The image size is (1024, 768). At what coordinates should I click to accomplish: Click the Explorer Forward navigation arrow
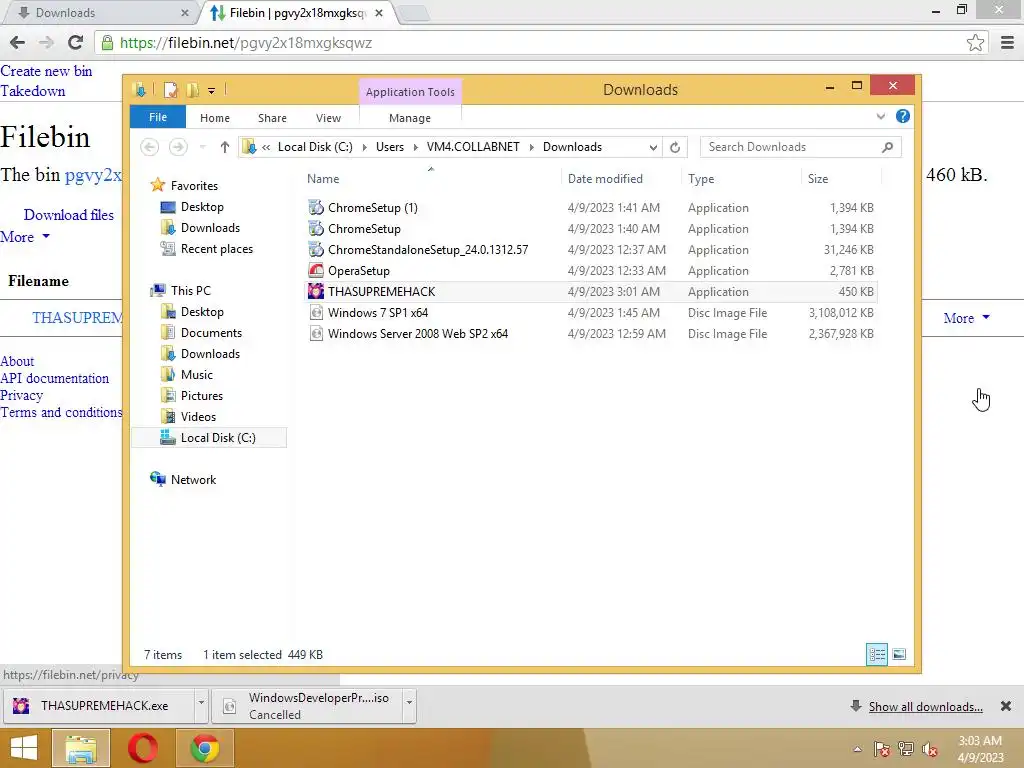(178, 147)
